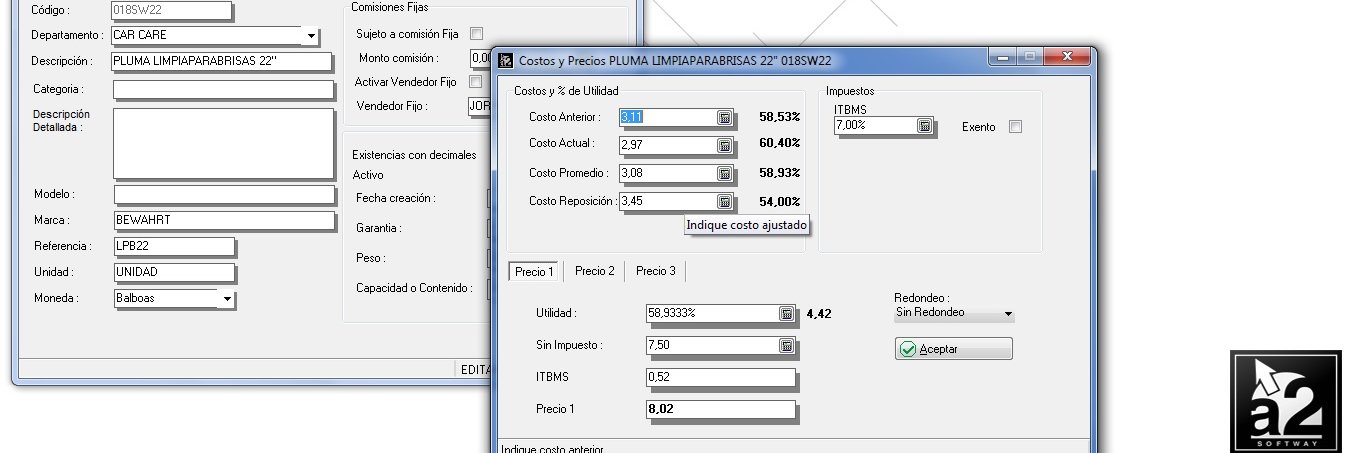Switch to the Precio 2 tab

click(595, 271)
